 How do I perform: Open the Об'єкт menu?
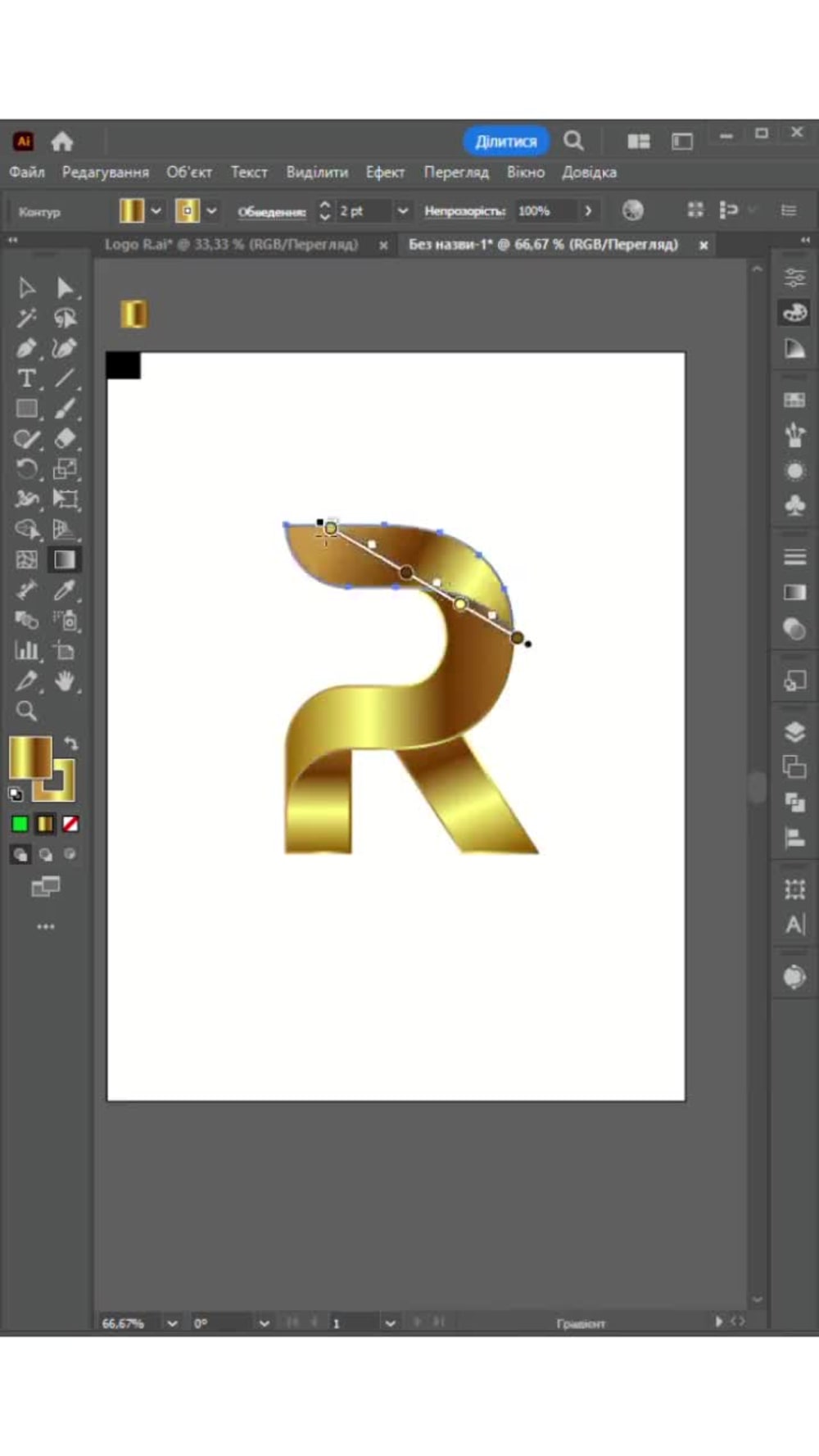tap(189, 172)
